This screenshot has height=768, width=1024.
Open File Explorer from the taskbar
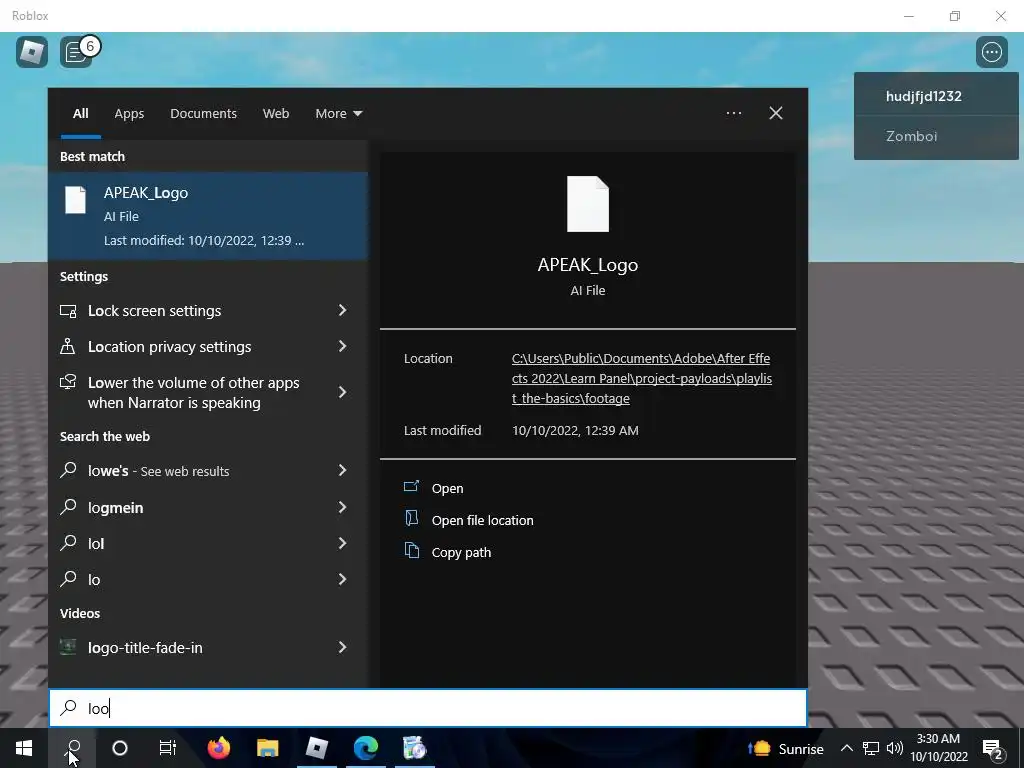(x=268, y=748)
